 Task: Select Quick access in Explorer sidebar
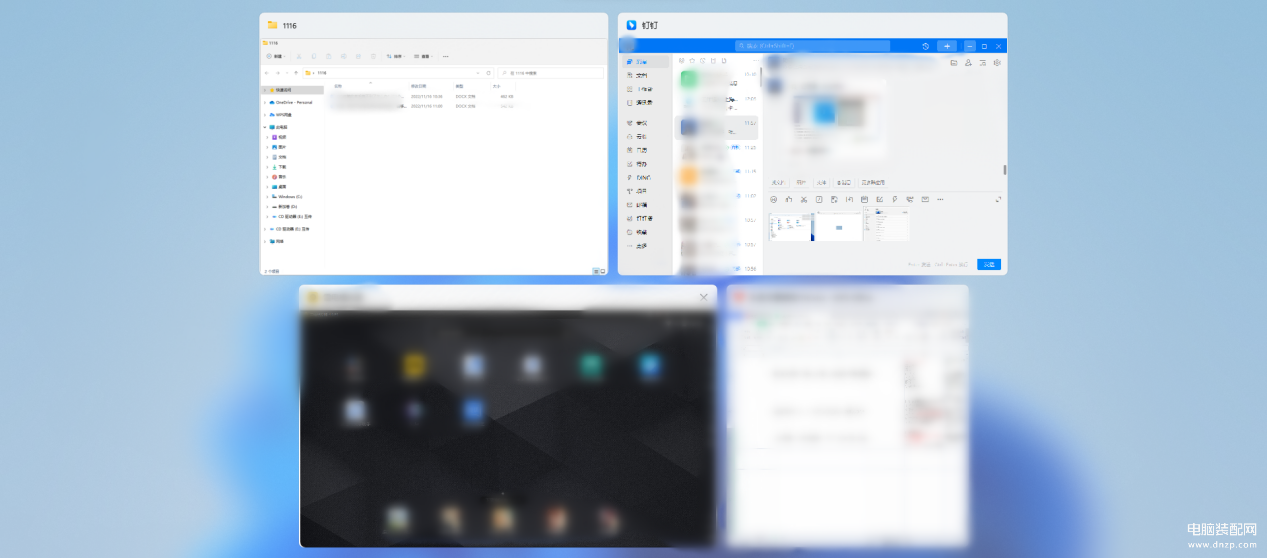(291, 90)
